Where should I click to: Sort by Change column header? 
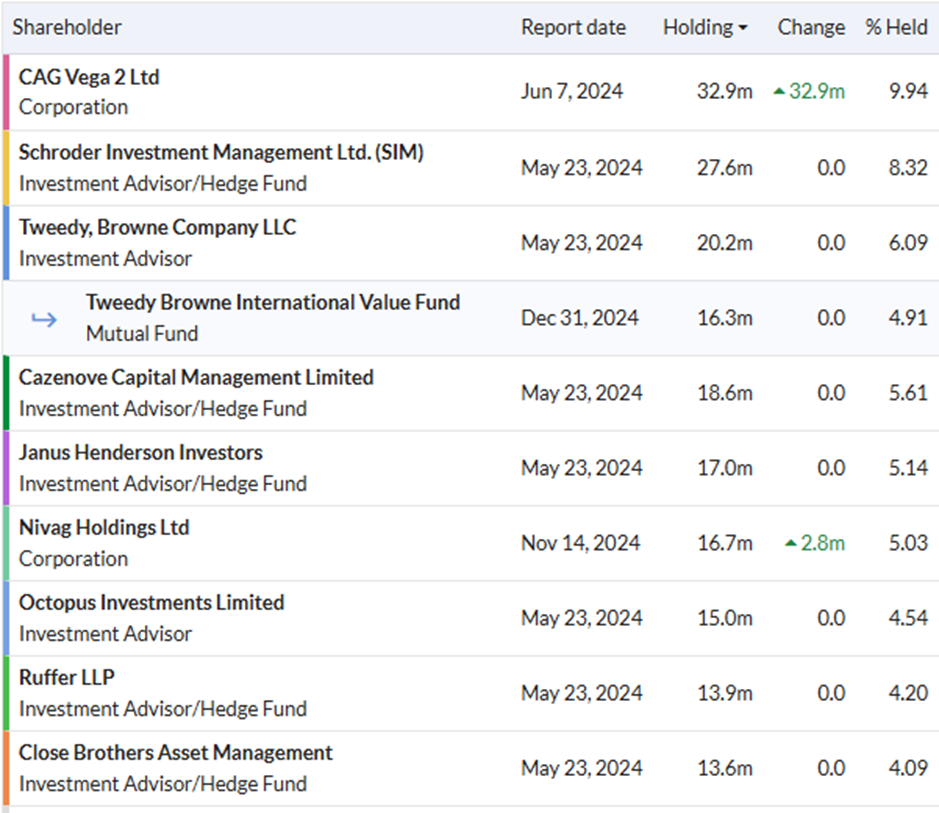pos(811,28)
